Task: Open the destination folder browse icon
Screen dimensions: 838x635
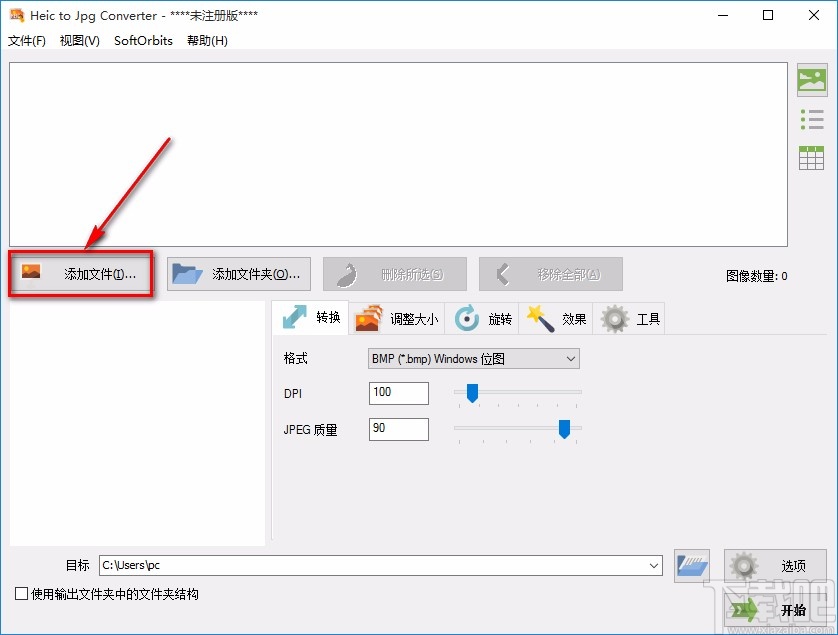Action: pyautogui.click(x=691, y=565)
